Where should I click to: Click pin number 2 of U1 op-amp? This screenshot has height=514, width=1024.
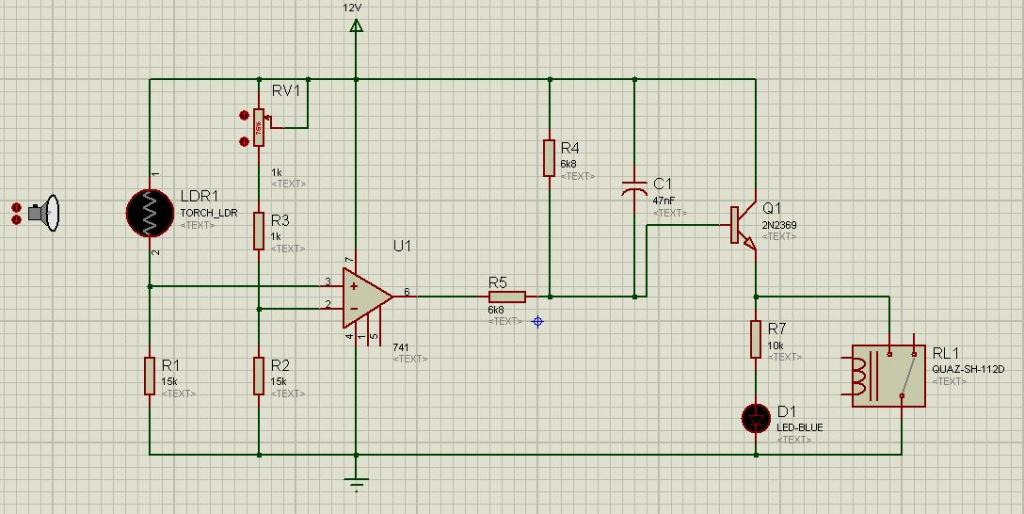pos(328,304)
